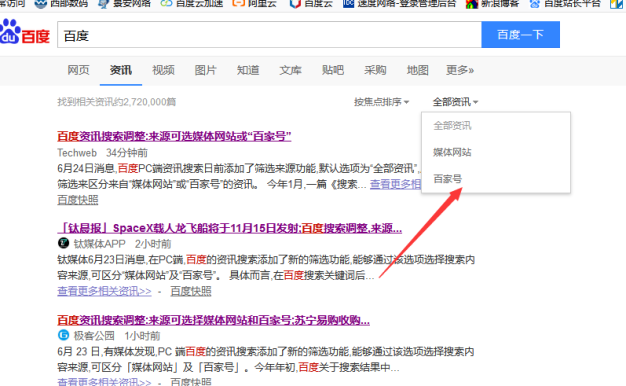The width and height of the screenshot is (626, 386).
Task: Go to the 知道 tab
Action: tap(248, 70)
